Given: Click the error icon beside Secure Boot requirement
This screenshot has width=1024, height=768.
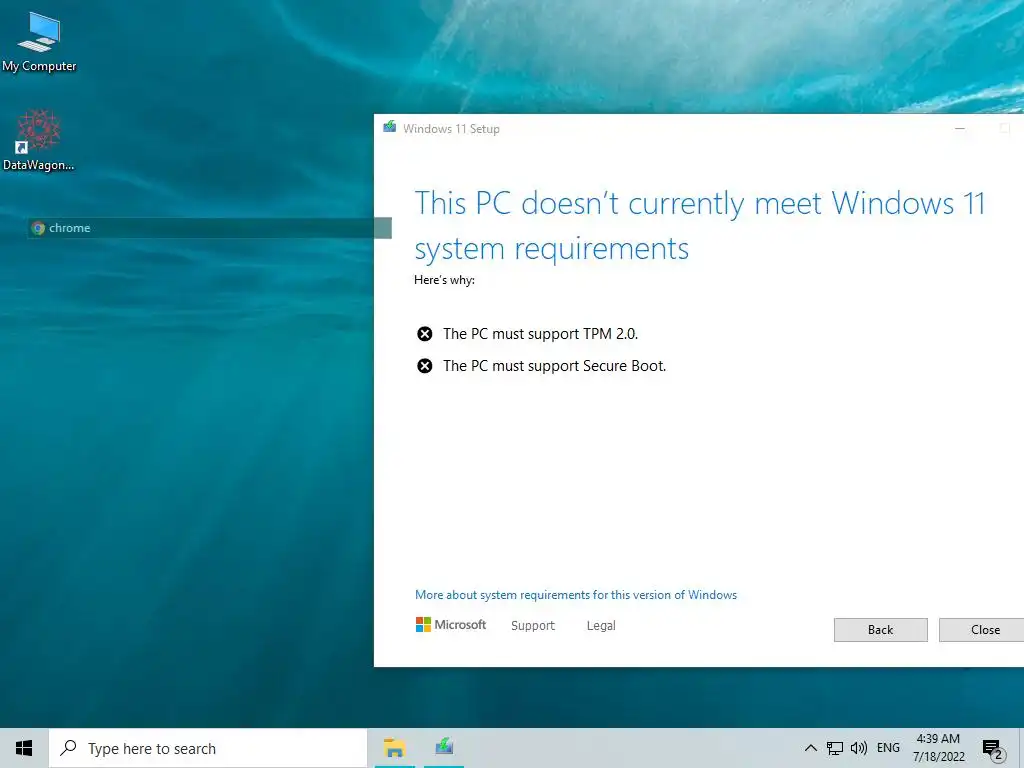Looking at the screenshot, I should point(424,366).
